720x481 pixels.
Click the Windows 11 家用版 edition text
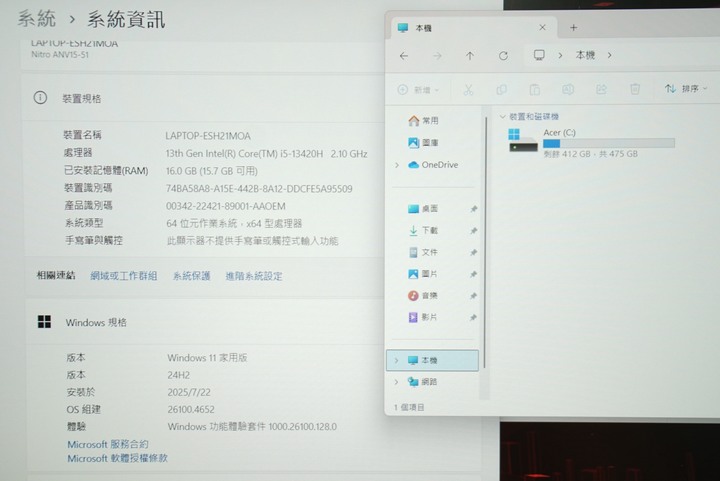click(x=207, y=358)
